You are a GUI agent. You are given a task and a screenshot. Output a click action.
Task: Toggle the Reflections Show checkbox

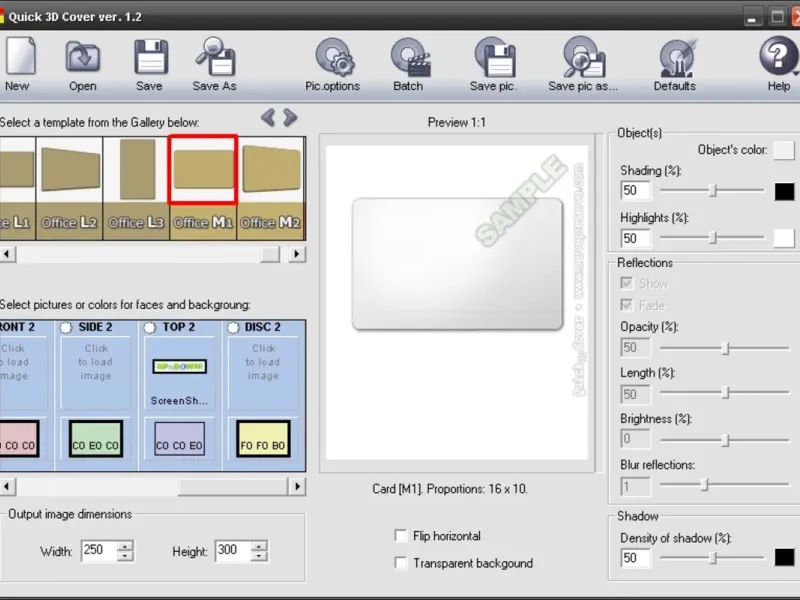tap(627, 283)
